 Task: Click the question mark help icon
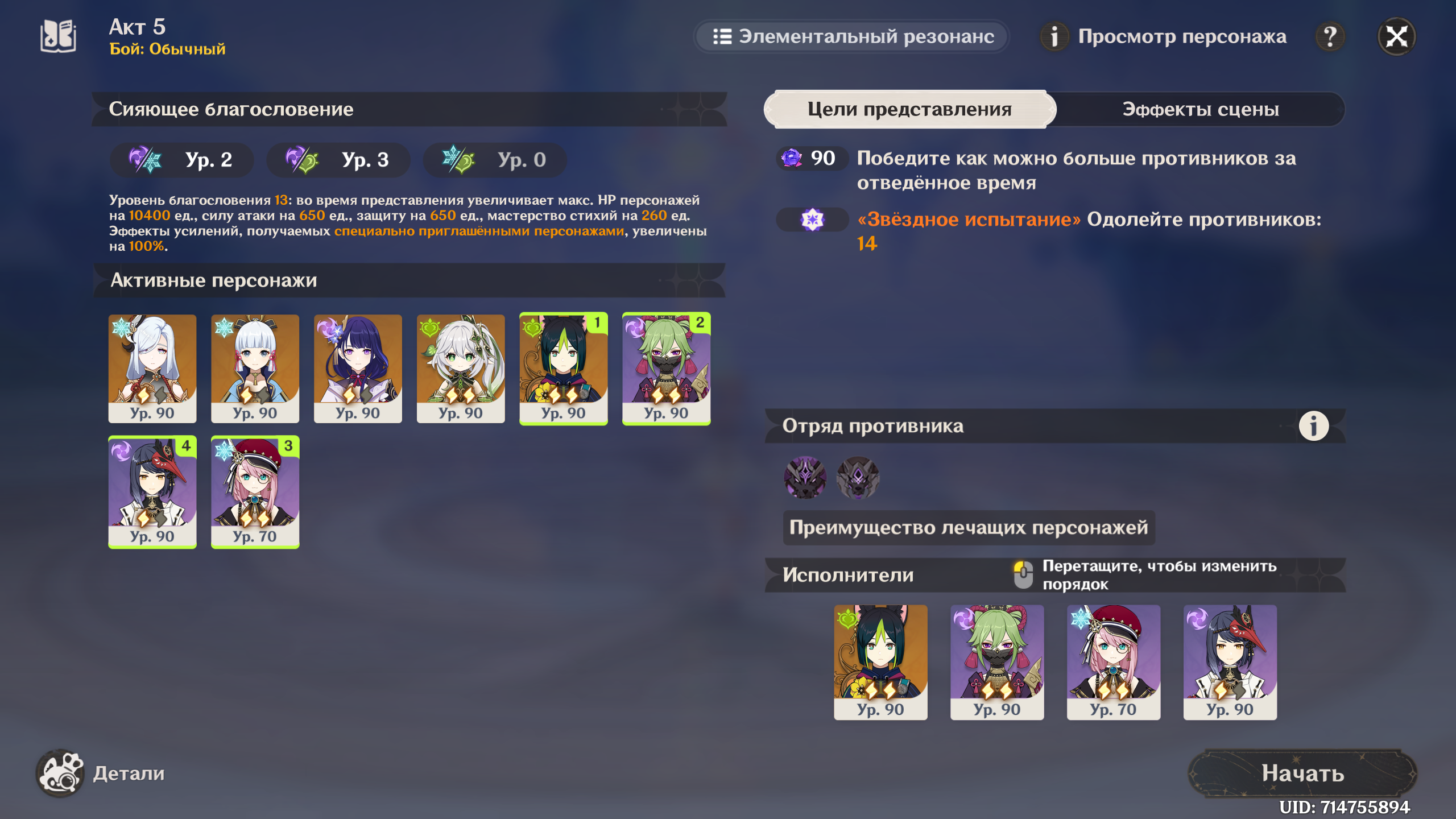click(x=1330, y=36)
